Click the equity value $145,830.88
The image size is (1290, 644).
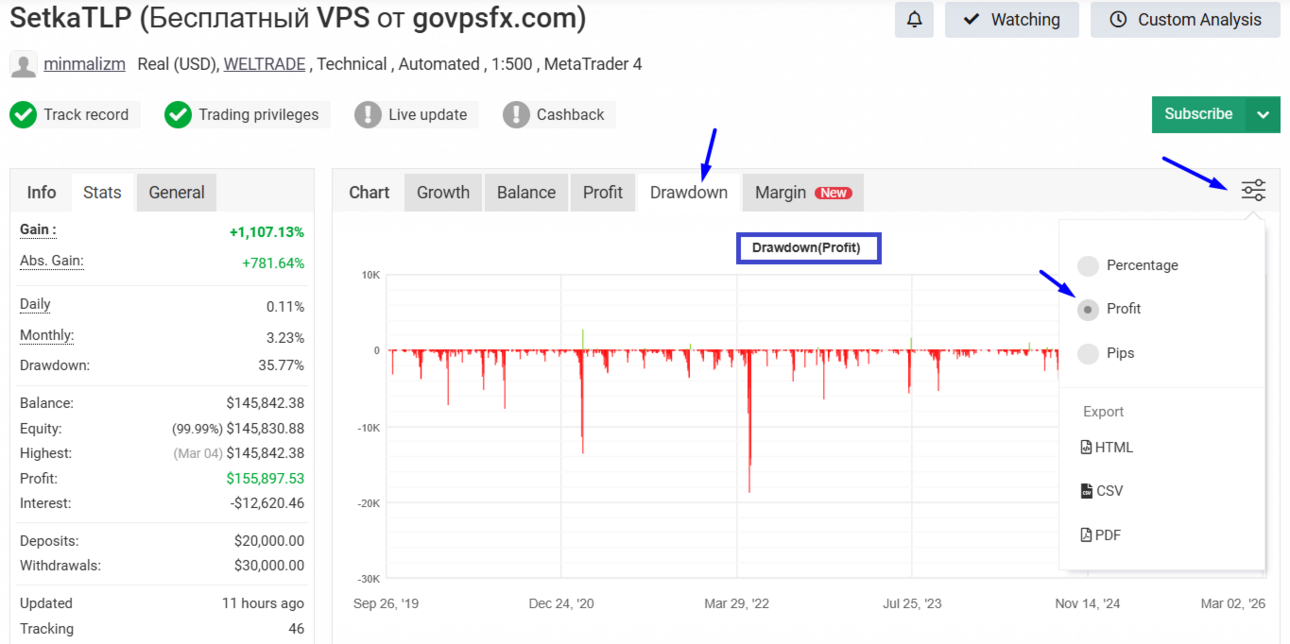pos(265,429)
